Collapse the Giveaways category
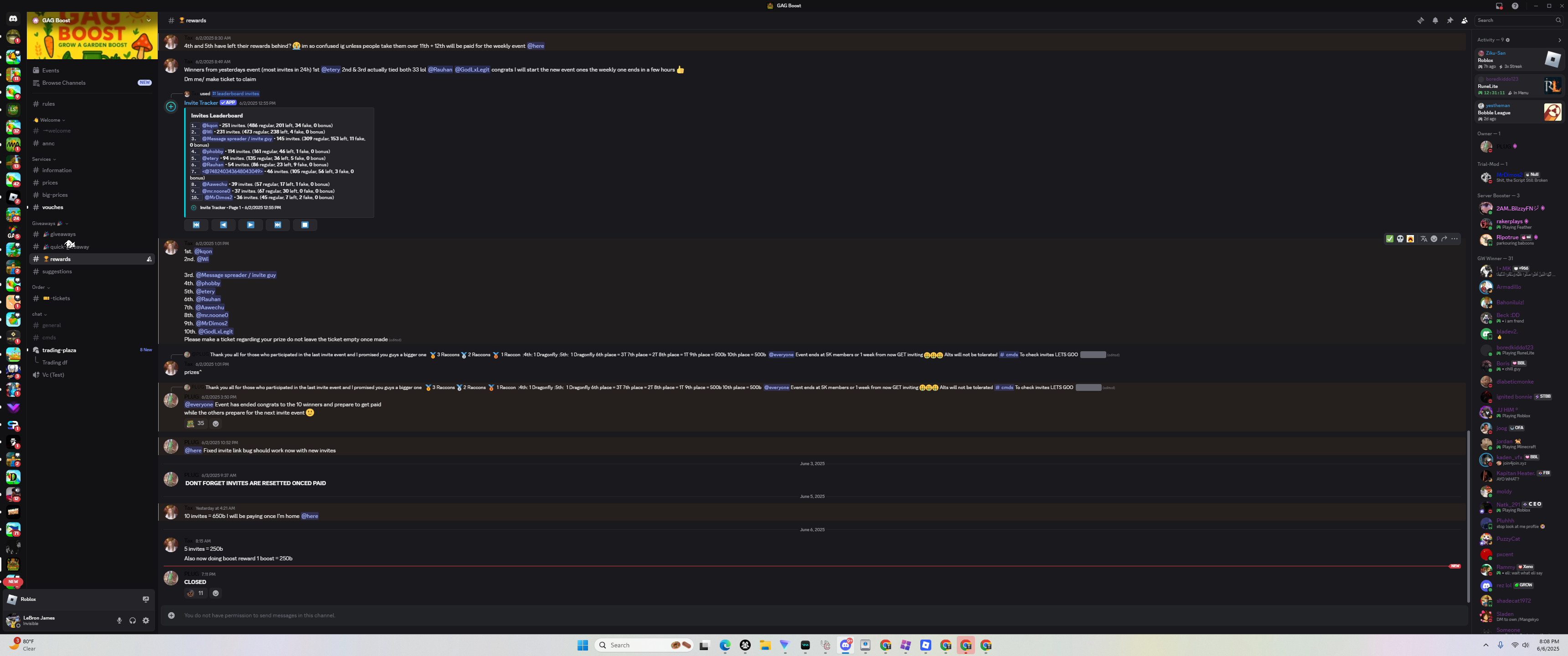This screenshot has width=1568, height=656. point(50,224)
